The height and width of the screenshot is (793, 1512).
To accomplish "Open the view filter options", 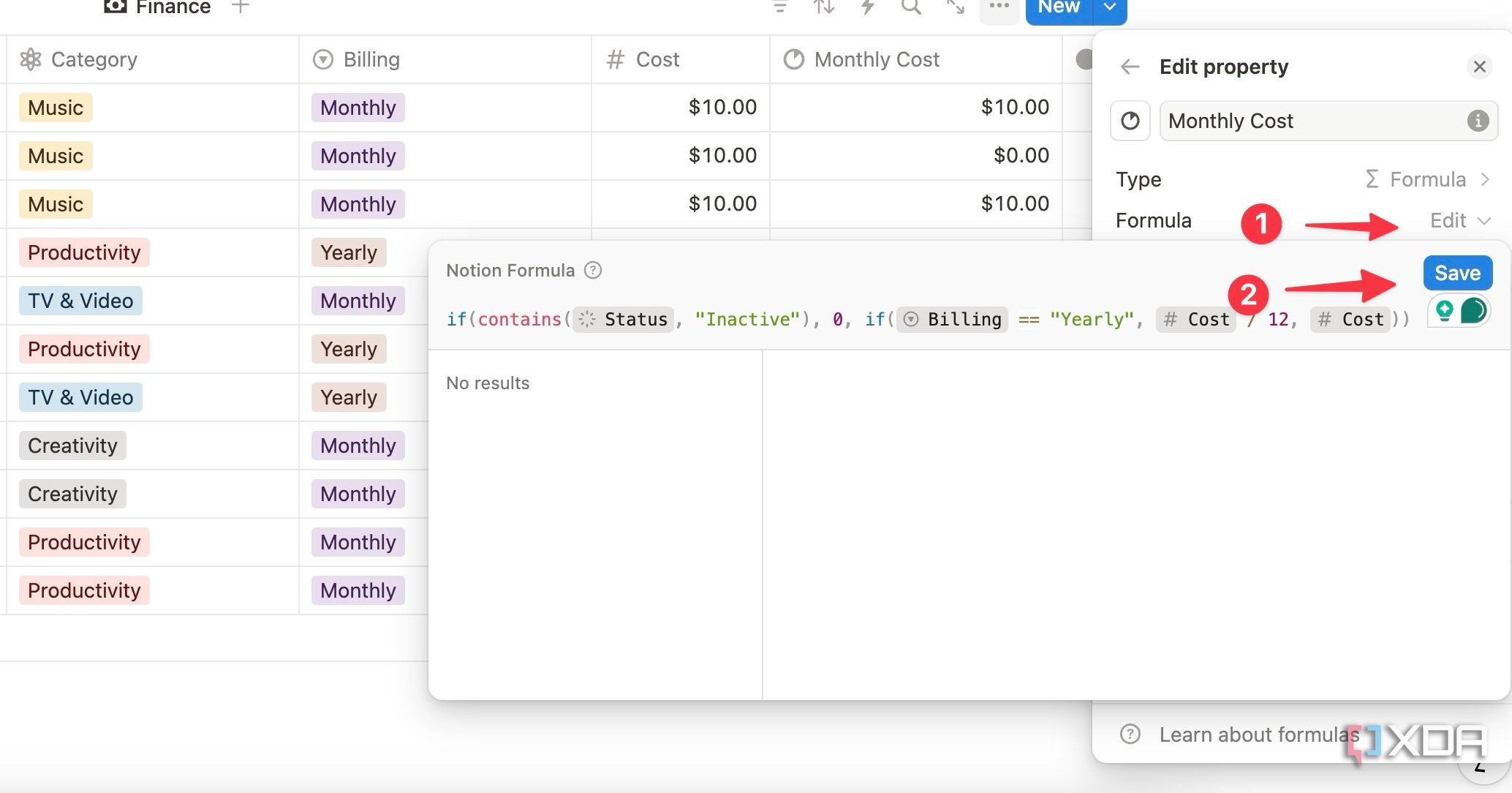I will tap(780, 7).
